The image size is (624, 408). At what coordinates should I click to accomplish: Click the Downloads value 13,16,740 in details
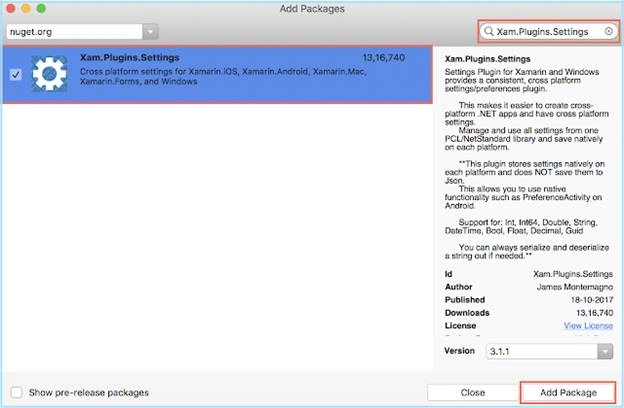pyautogui.click(x=594, y=313)
